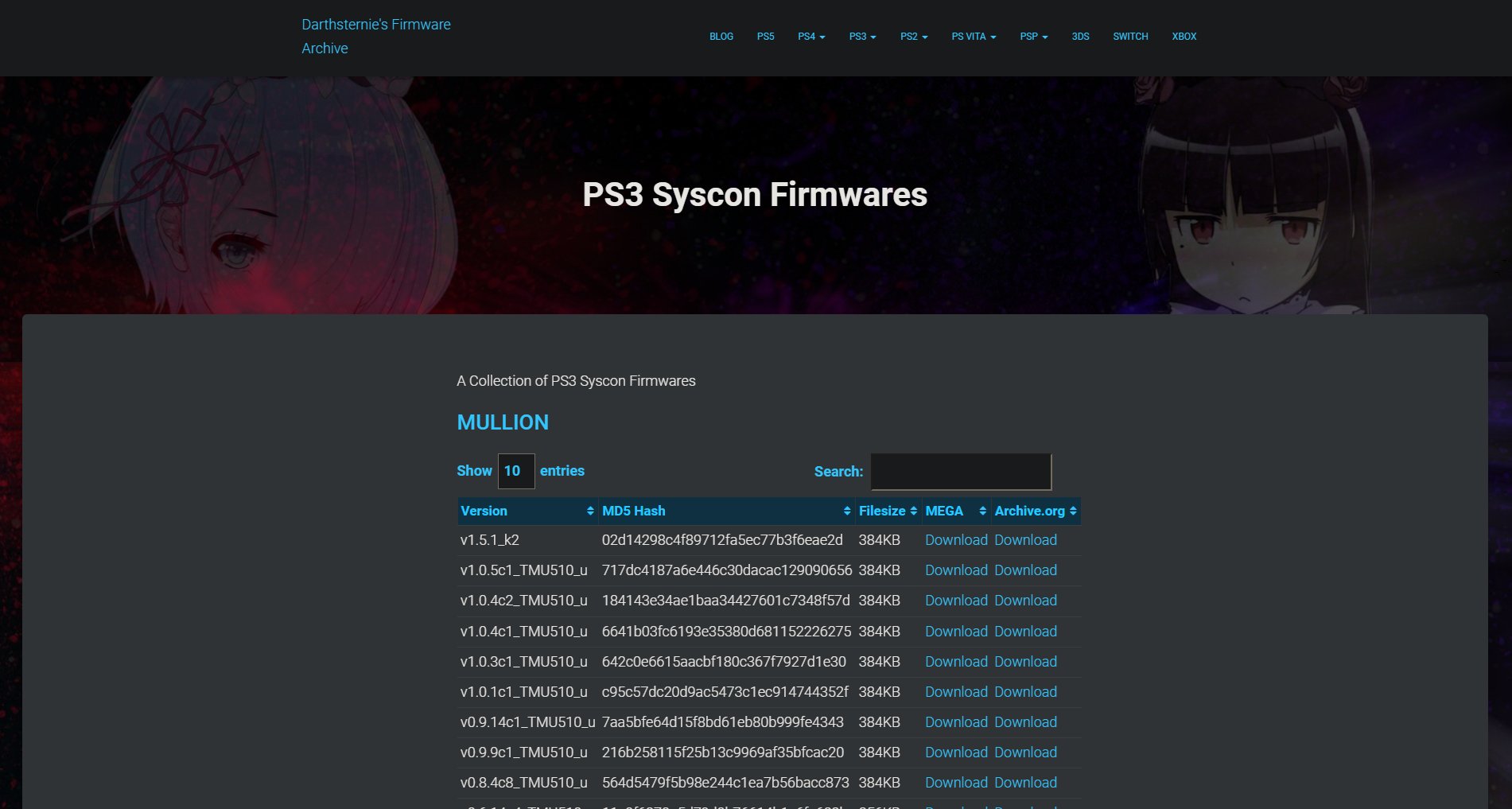Image resolution: width=1512 pixels, height=809 pixels.
Task: Open Darthsternie's Firmware Archive home link
Action: (x=376, y=37)
